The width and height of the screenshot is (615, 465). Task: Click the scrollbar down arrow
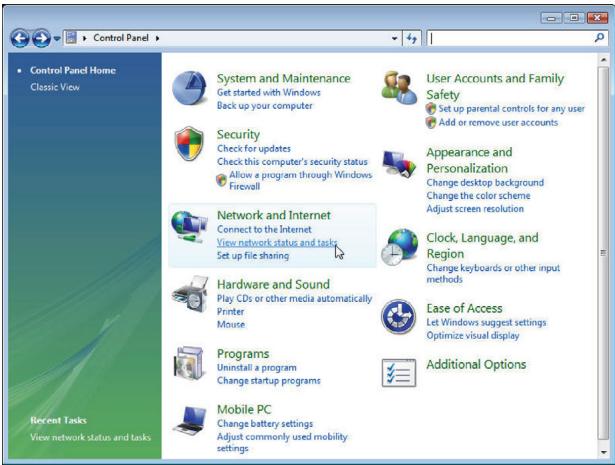pyautogui.click(x=603, y=452)
